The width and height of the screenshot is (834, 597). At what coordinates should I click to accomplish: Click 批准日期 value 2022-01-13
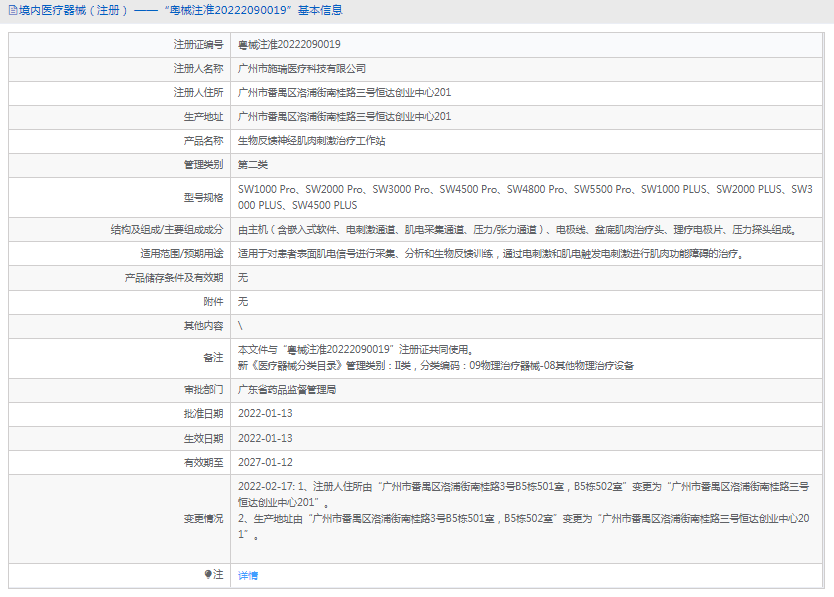(x=265, y=413)
